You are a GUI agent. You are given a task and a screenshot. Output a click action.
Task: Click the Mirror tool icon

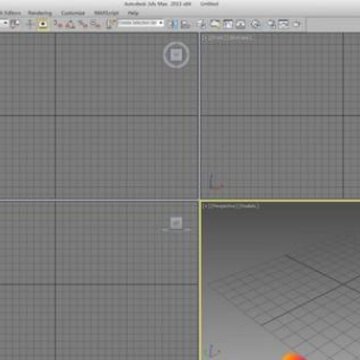click(173, 24)
